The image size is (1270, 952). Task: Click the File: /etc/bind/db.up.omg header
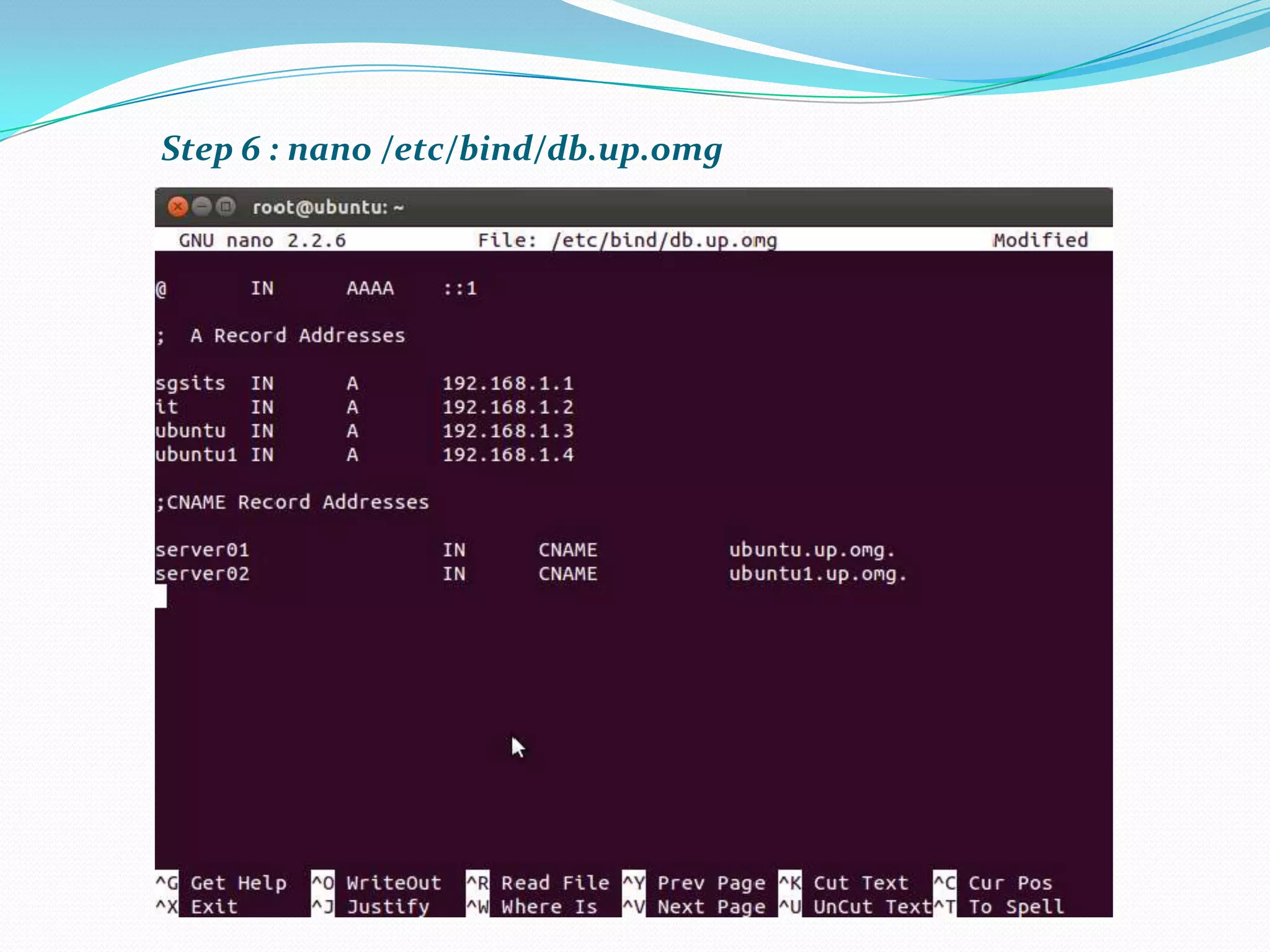(627, 240)
